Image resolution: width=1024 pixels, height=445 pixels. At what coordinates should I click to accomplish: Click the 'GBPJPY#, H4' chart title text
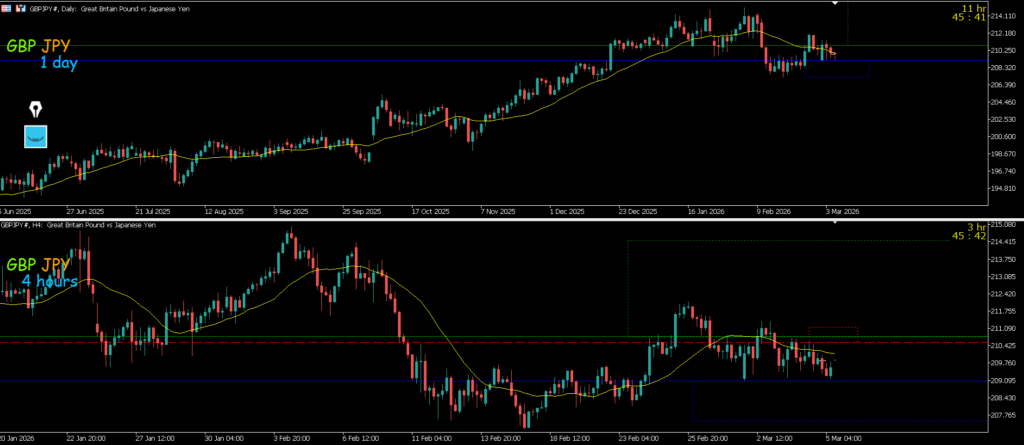(x=32, y=227)
